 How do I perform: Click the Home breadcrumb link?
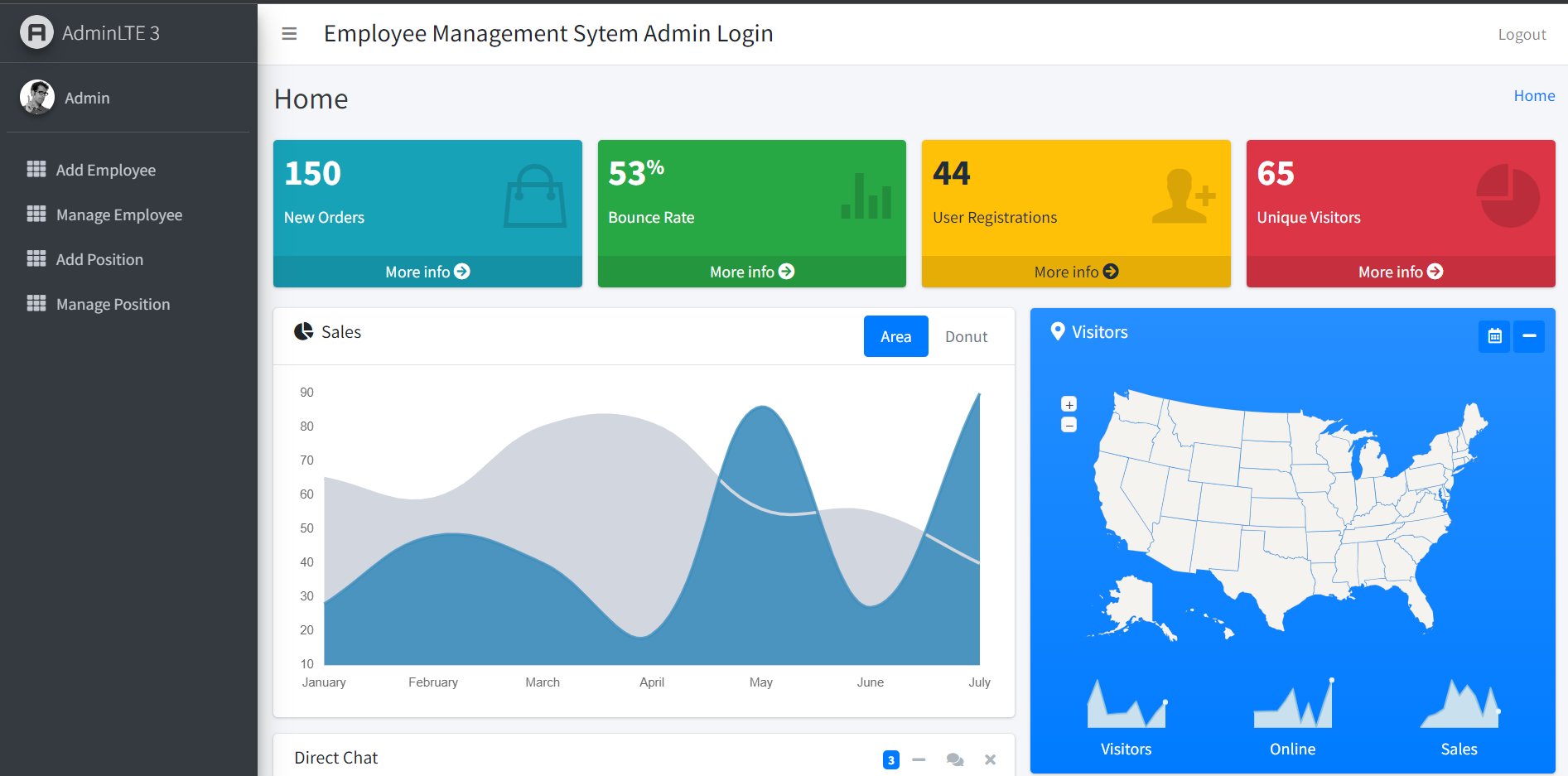1533,95
